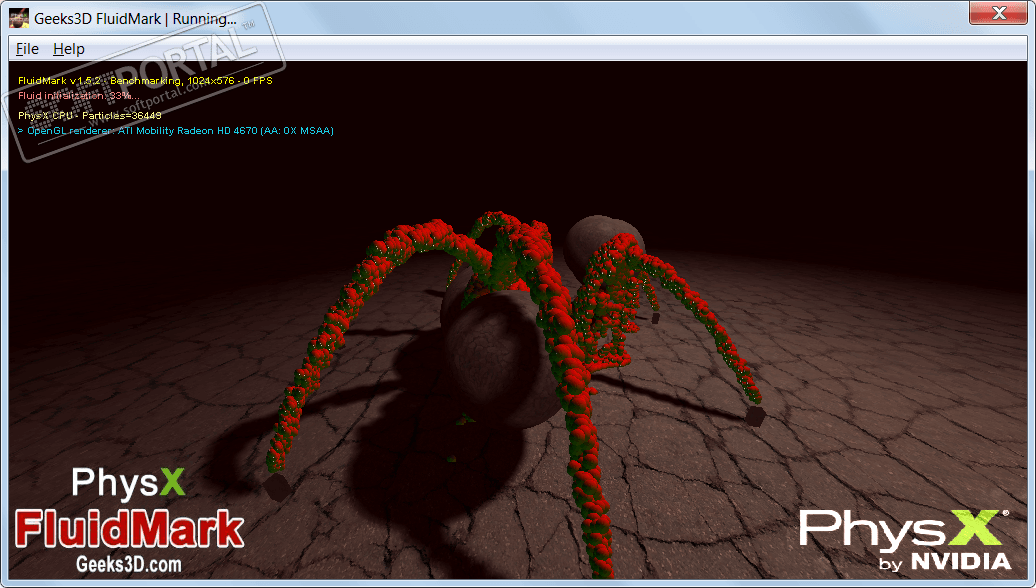The width and height of the screenshot is (1036, 588).
Task: Click the PhysX FluidMark logo
Action: [x=130, y=507]
